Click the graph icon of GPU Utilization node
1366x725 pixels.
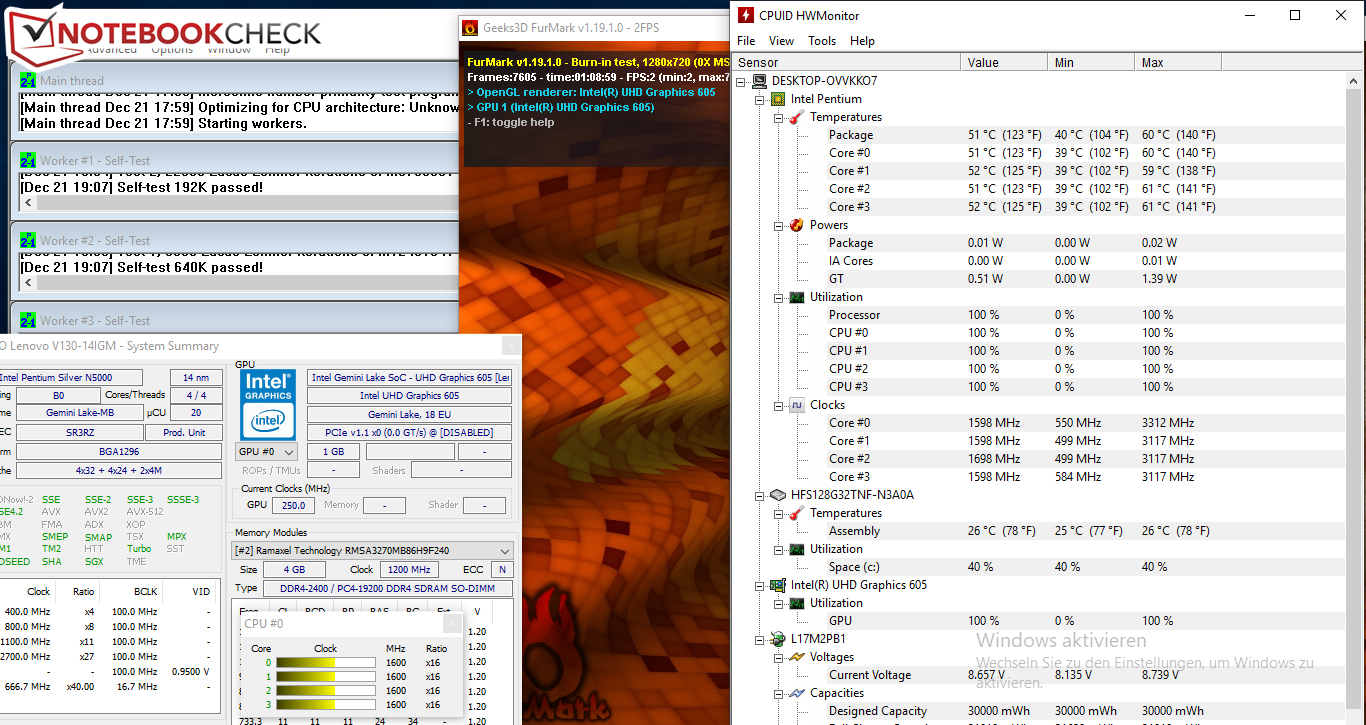point(797,603)
